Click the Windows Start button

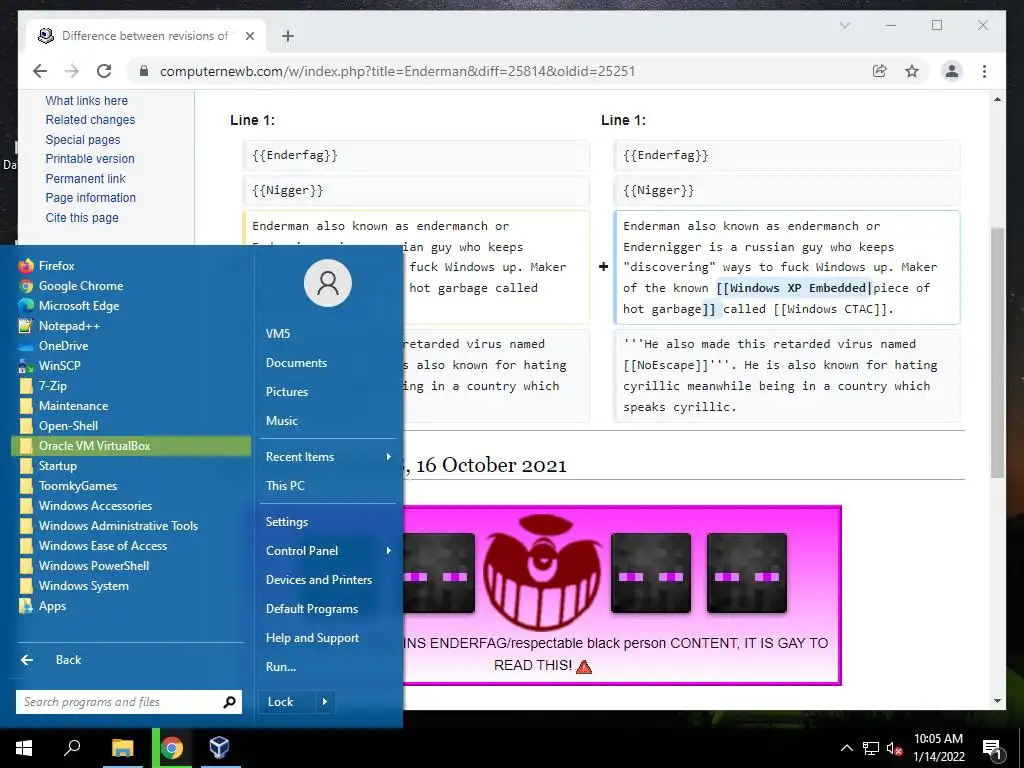[x=24, y=748]
